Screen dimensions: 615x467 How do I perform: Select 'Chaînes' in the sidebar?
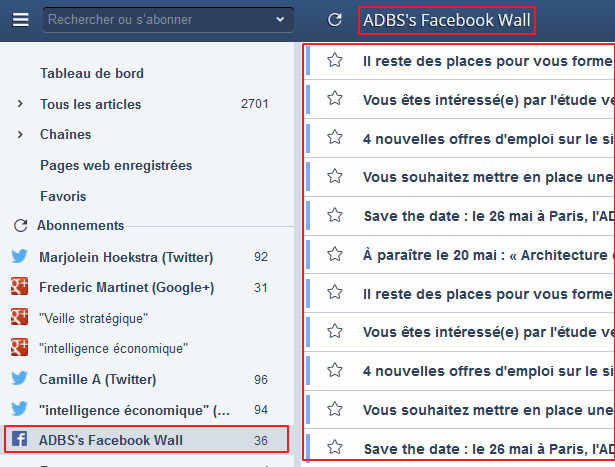tap(66, 134)
